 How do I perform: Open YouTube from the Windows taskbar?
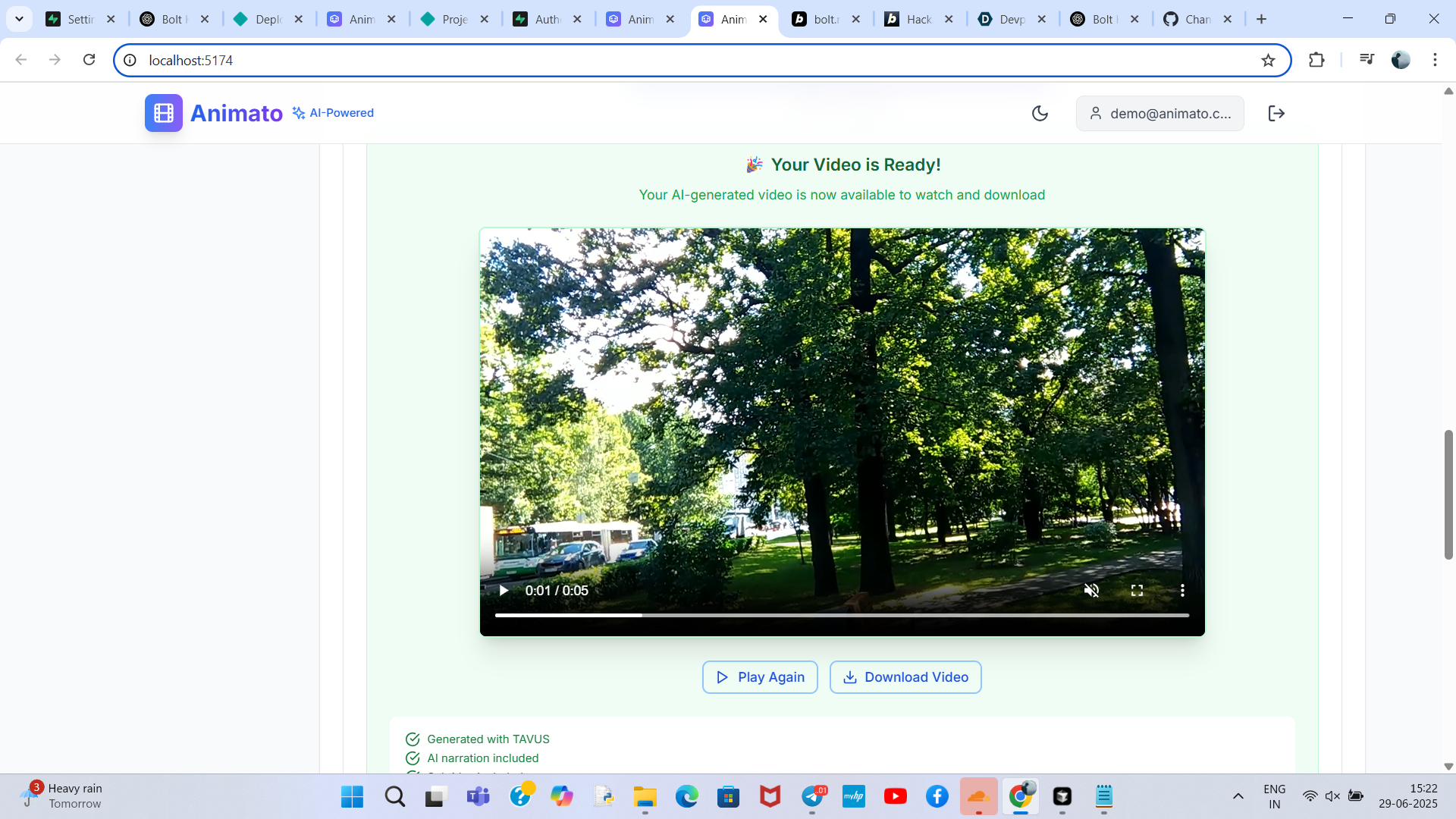point(895,796)
